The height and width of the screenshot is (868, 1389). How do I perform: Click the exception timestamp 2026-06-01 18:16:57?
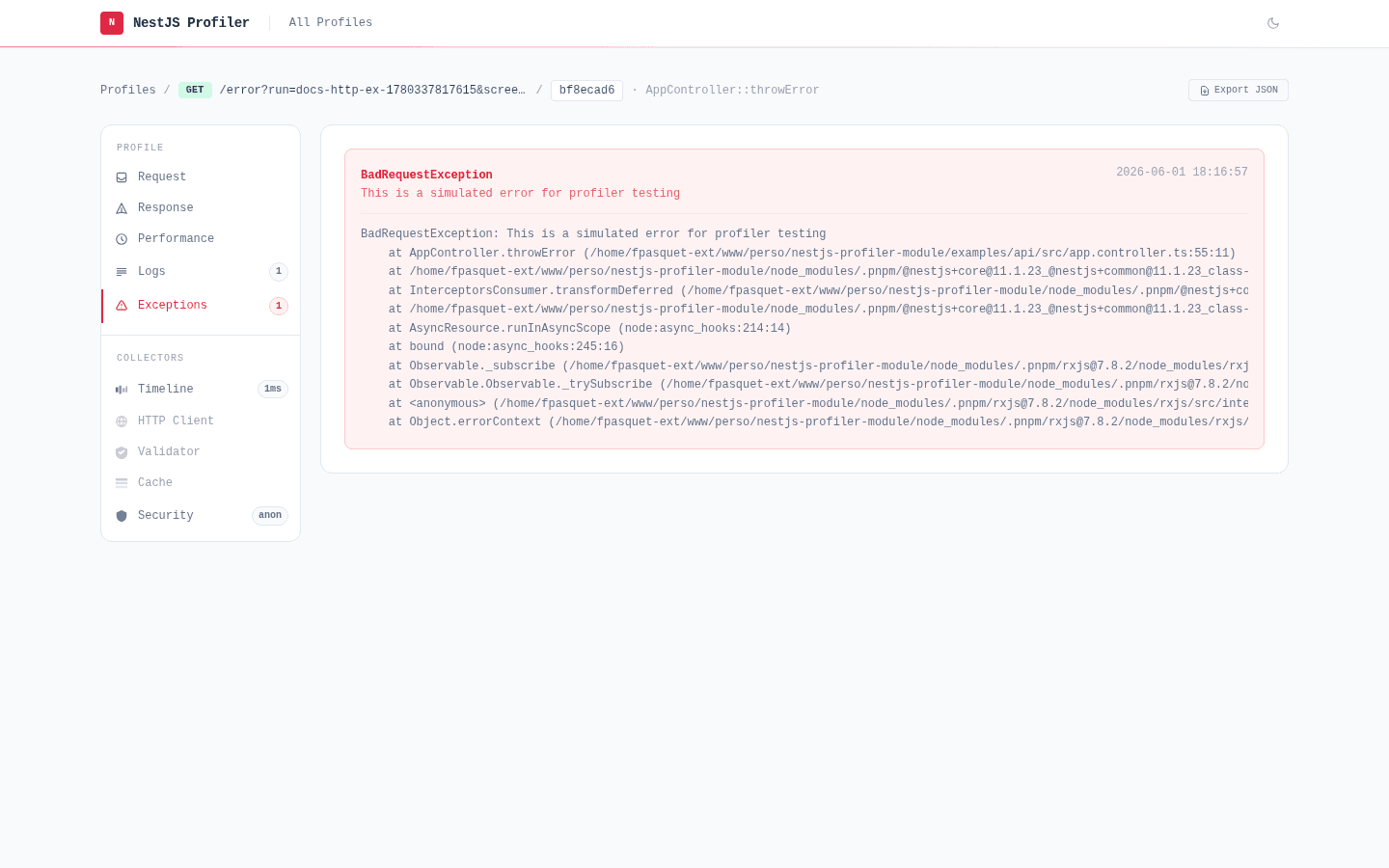1182,172
